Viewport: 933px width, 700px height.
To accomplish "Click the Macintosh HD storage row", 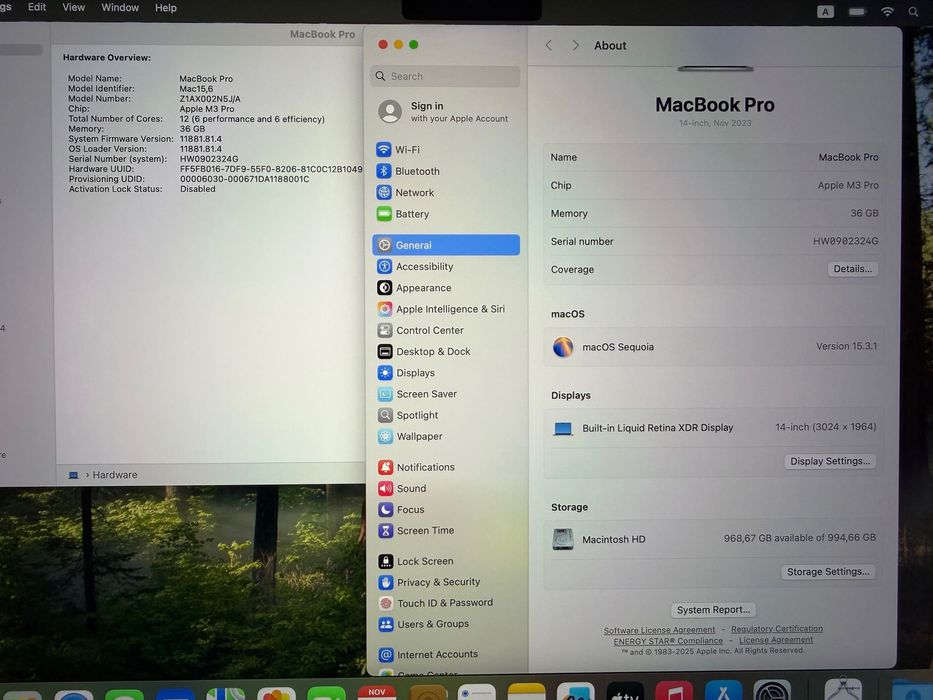I will [x=713, y=539].
